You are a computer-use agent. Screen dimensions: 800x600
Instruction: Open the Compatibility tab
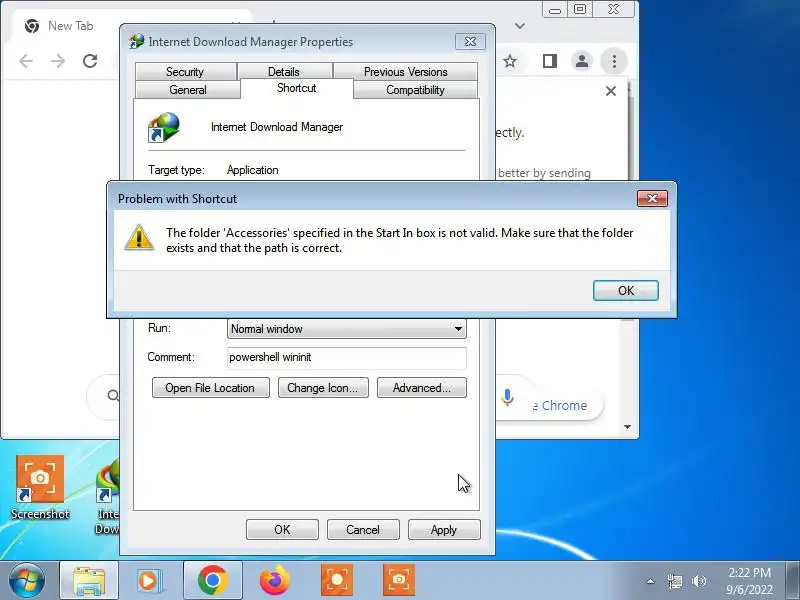(415, 90)
